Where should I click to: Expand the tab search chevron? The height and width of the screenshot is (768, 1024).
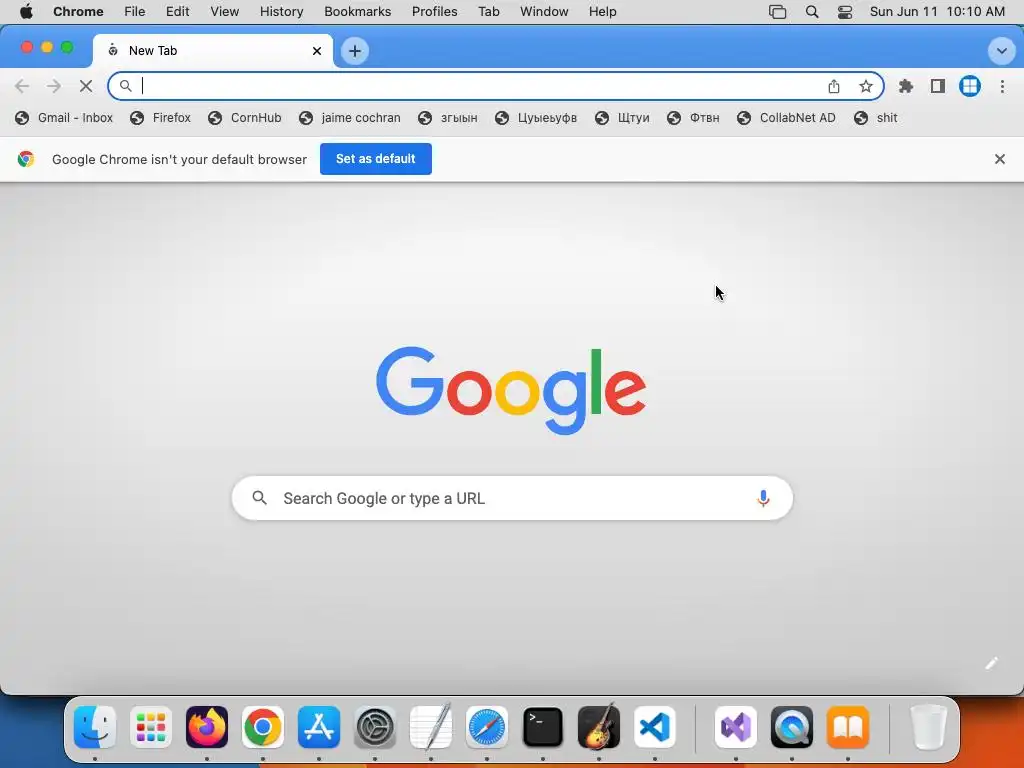click(1001, 51)
